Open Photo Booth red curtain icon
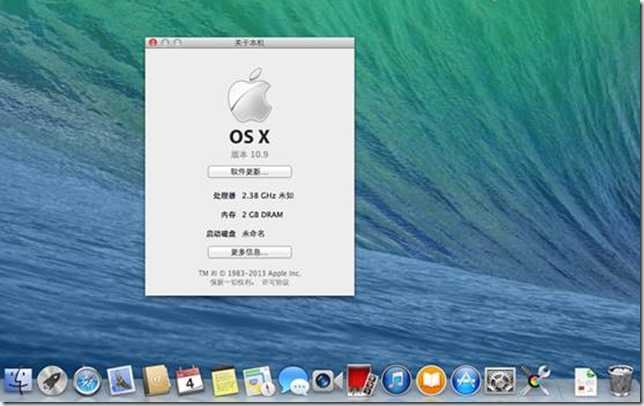644x406 pixels. coord(361,380)
